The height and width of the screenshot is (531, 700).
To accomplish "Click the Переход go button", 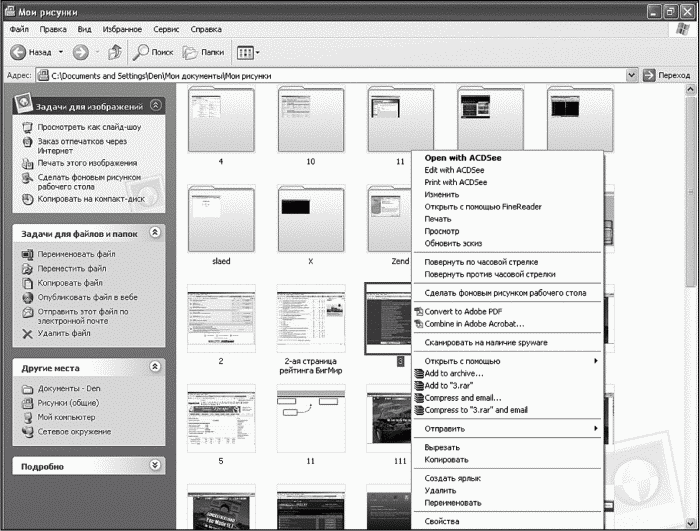I will (667, 75).
